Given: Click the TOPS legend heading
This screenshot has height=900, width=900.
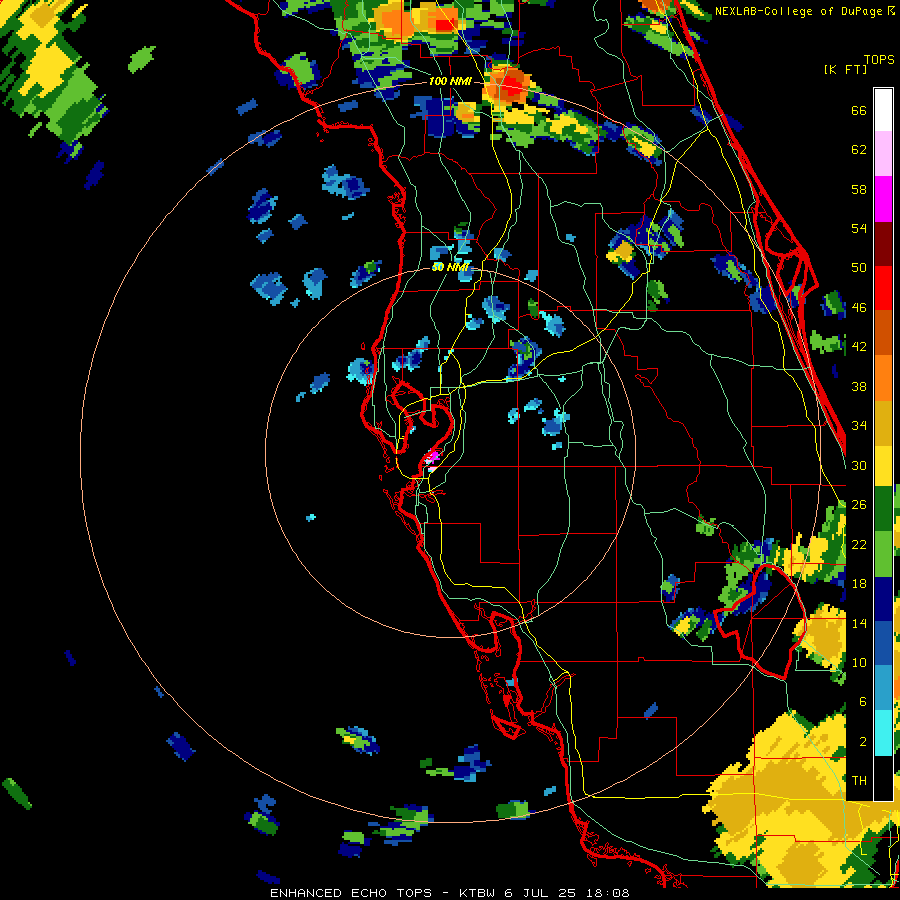Looking at the screenshot, I should (879, 59).
